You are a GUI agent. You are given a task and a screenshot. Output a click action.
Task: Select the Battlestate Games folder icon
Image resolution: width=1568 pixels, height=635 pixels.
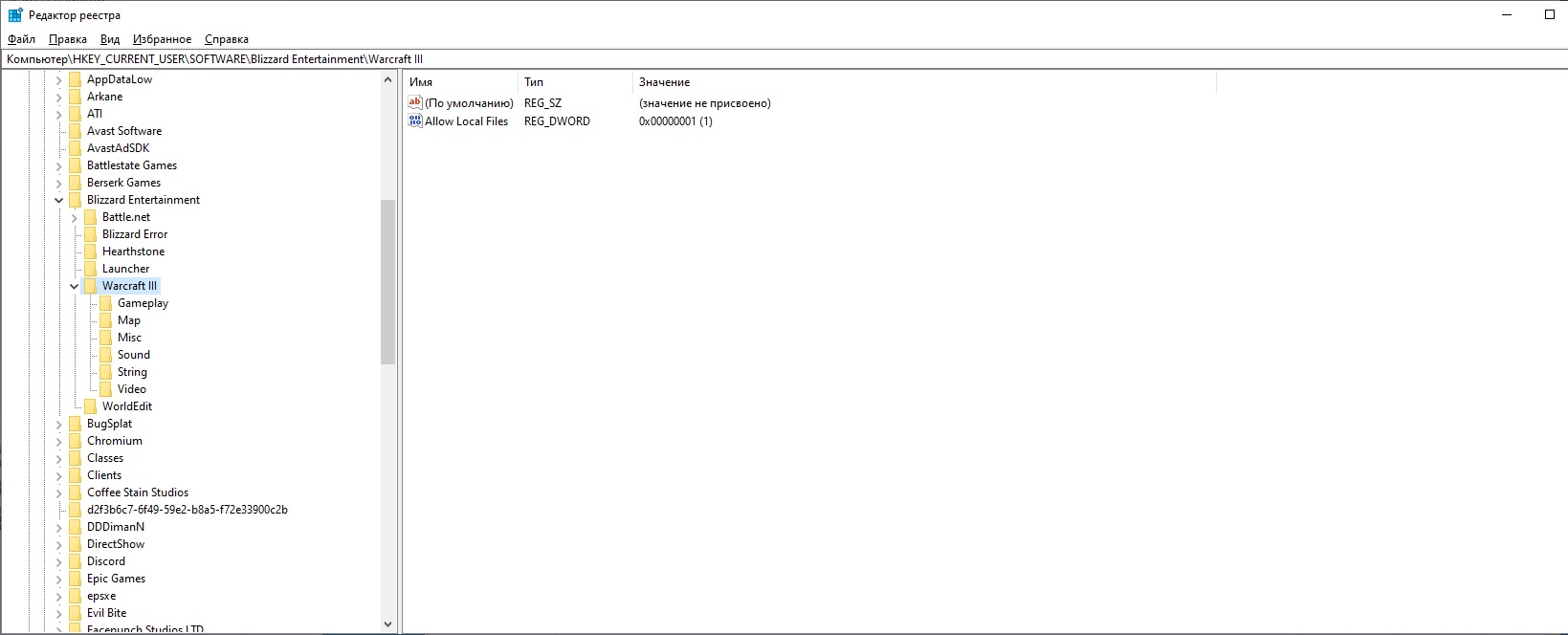(x=76, y=165)
